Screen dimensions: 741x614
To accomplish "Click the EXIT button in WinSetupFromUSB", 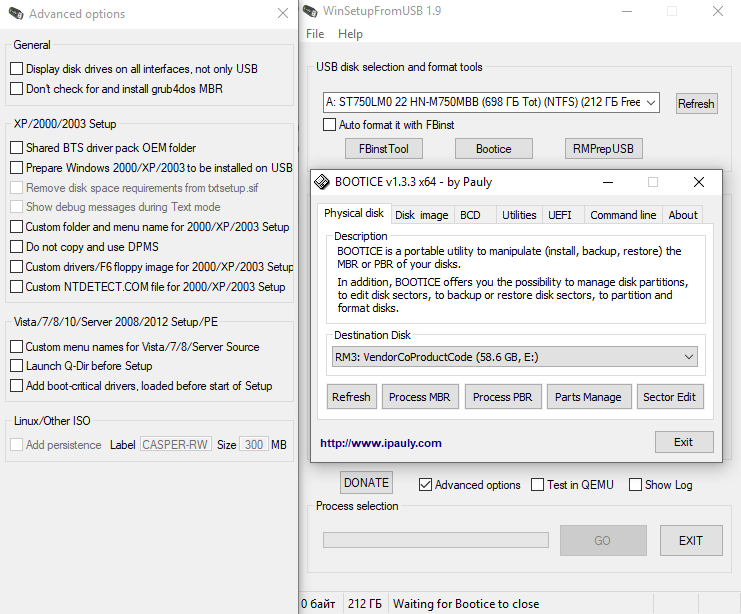I will pyautogui.click(x=691, y=540).
